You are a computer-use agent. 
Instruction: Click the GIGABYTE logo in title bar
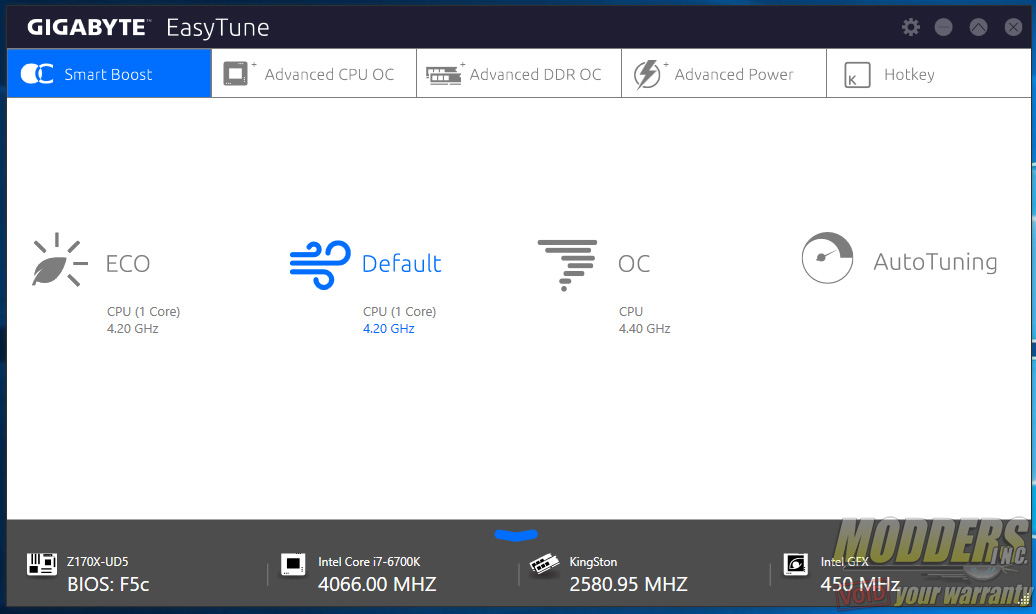(87, 27)
